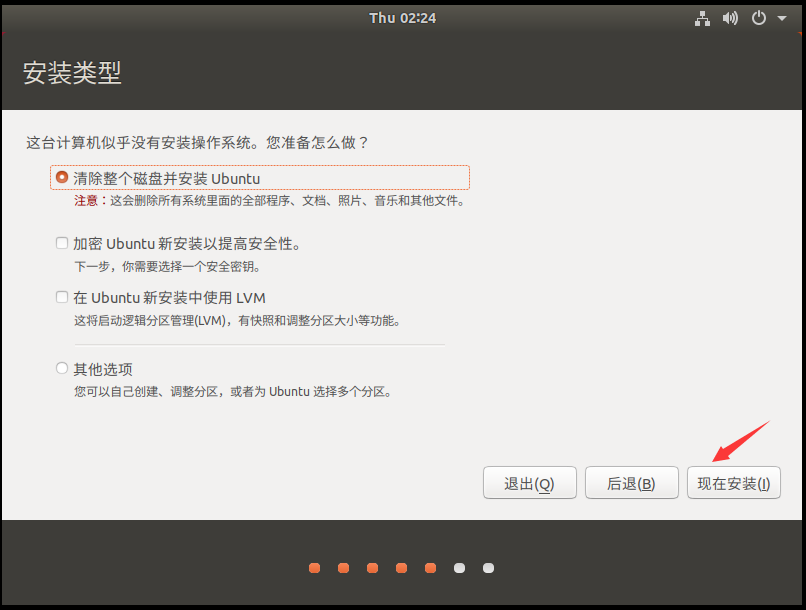806x610 pixels.
Task: Expand the system menu dropdown arrow
Action: pyautogui.click(x=782, y=19)
